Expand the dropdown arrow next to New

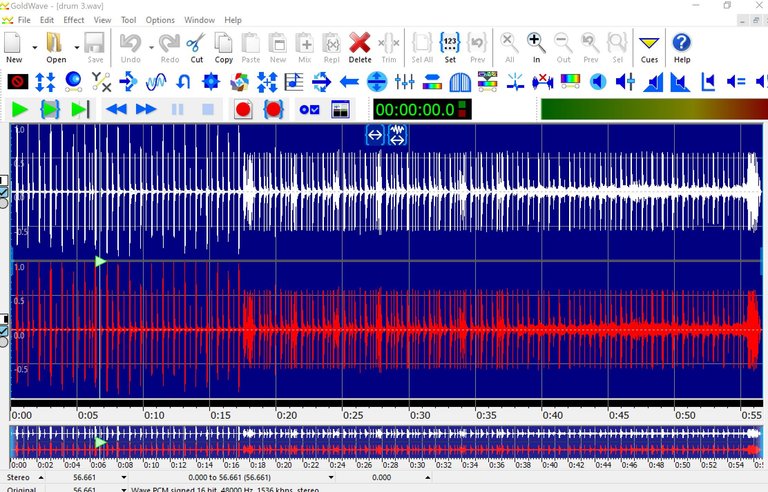tap(35, 48)
